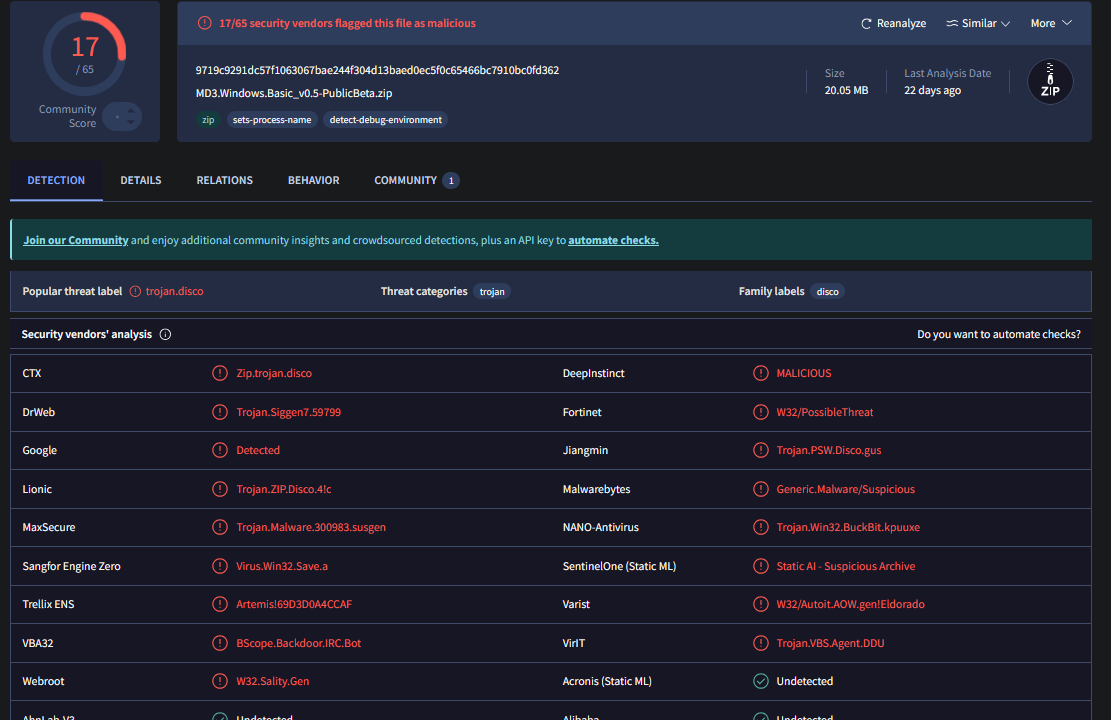Click detection Static AI - Suspicious Archive
This screenshot has width=1111, height=720.
point(846,566)
